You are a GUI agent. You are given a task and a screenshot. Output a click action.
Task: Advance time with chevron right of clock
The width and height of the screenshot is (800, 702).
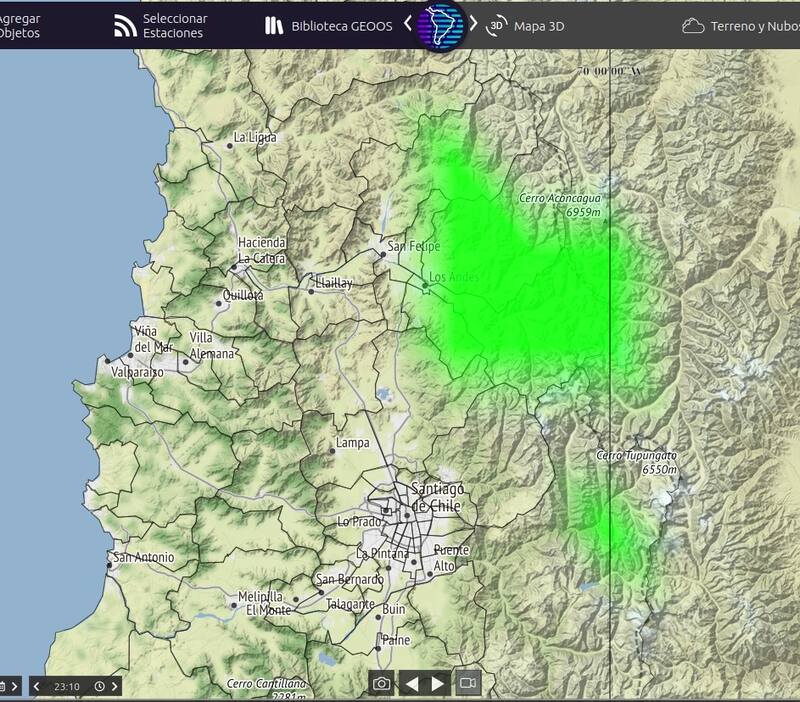point(115,687)
